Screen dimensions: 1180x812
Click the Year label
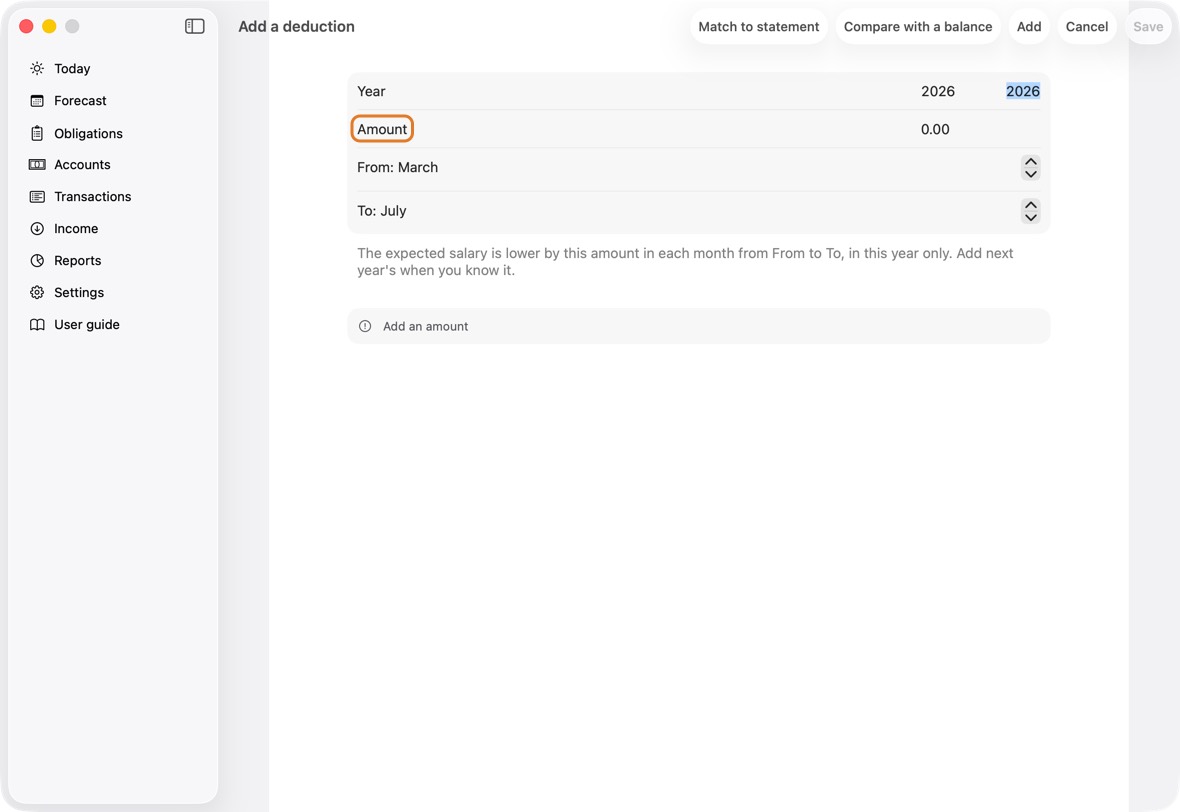371,91
